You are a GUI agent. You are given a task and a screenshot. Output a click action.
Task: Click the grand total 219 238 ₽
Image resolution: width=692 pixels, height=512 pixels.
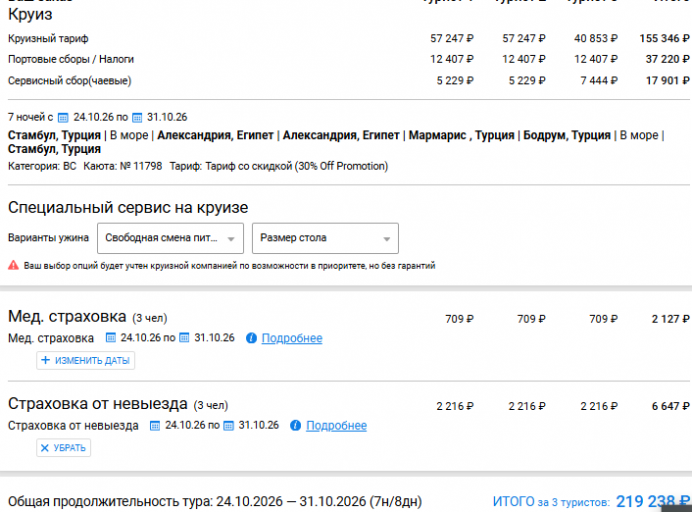click(x=653, y=501)
